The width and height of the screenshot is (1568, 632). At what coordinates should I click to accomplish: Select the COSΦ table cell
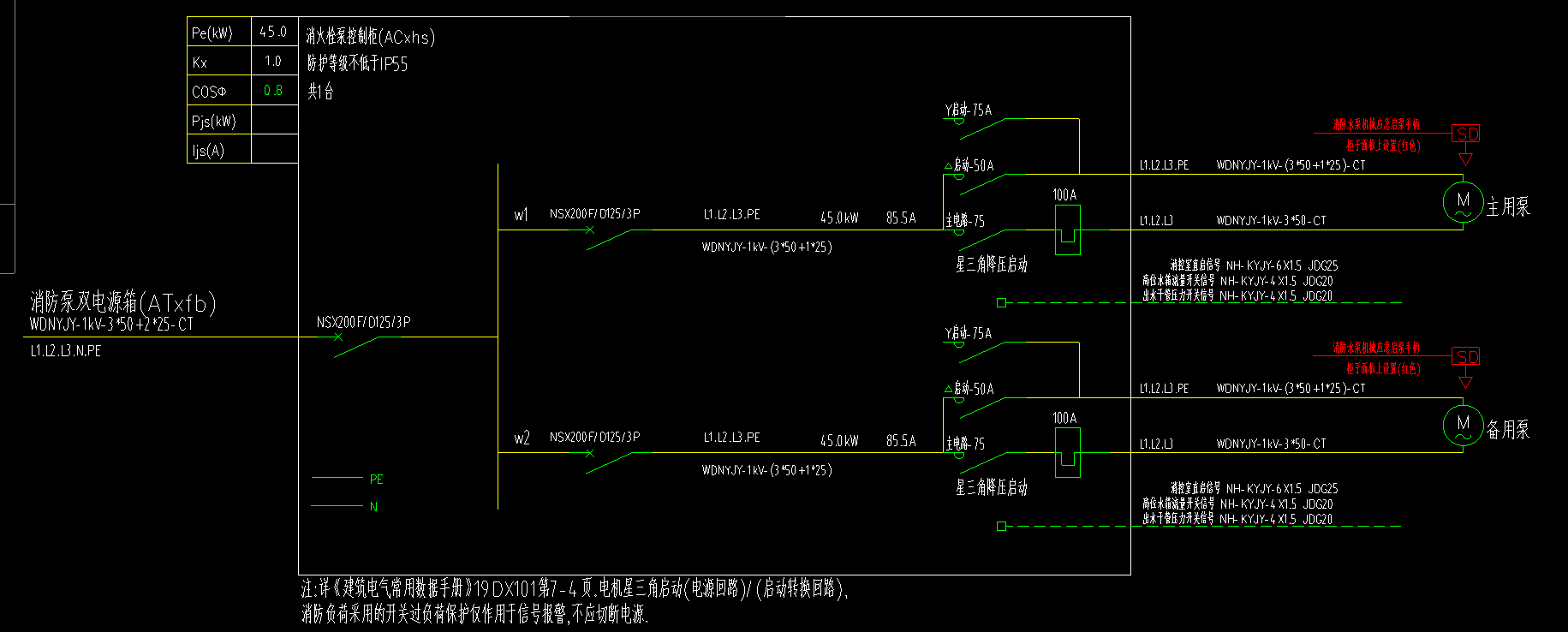tap(219, 90)
